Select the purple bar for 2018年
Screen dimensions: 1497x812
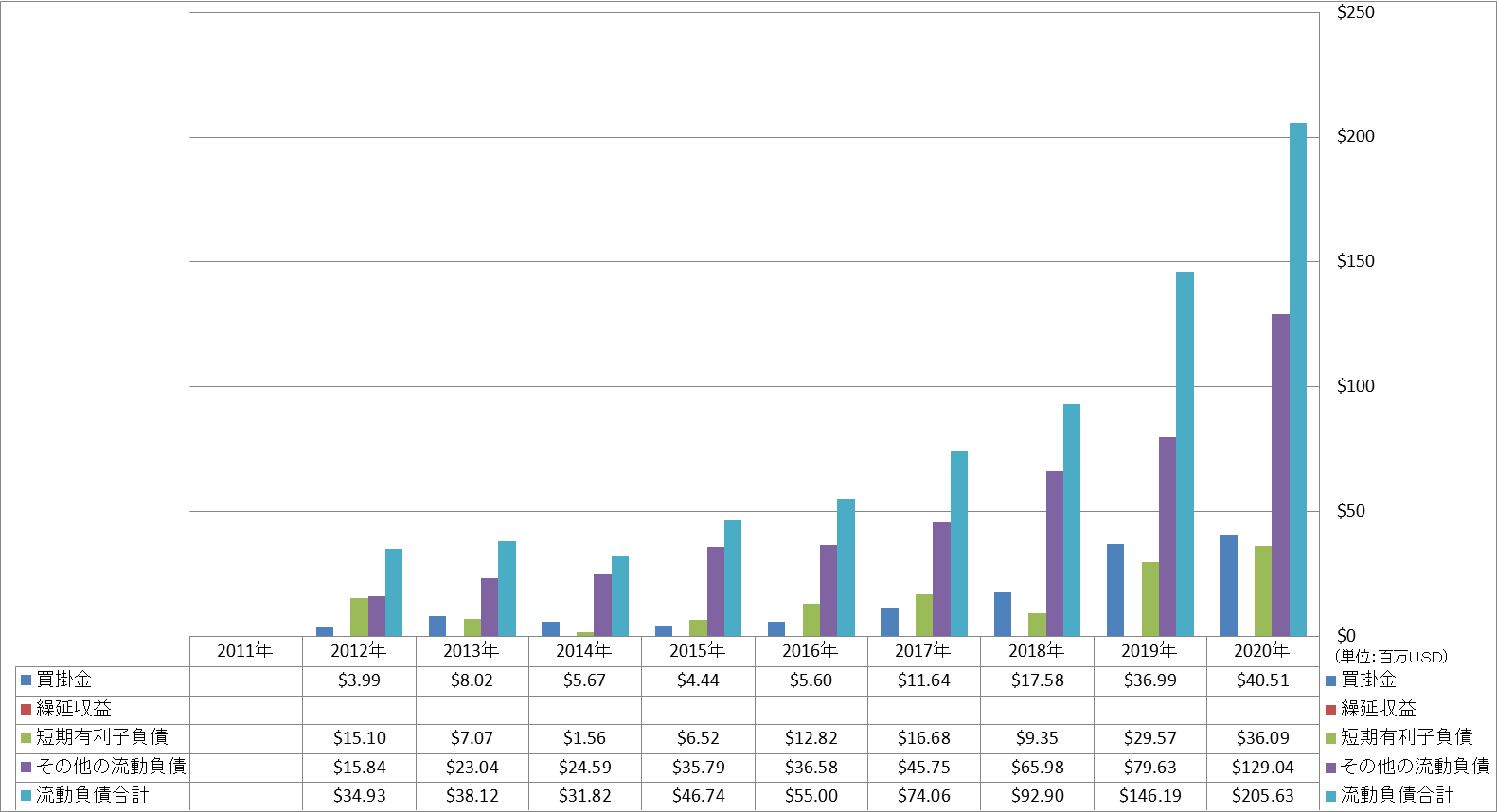[x=1055, y=554]
